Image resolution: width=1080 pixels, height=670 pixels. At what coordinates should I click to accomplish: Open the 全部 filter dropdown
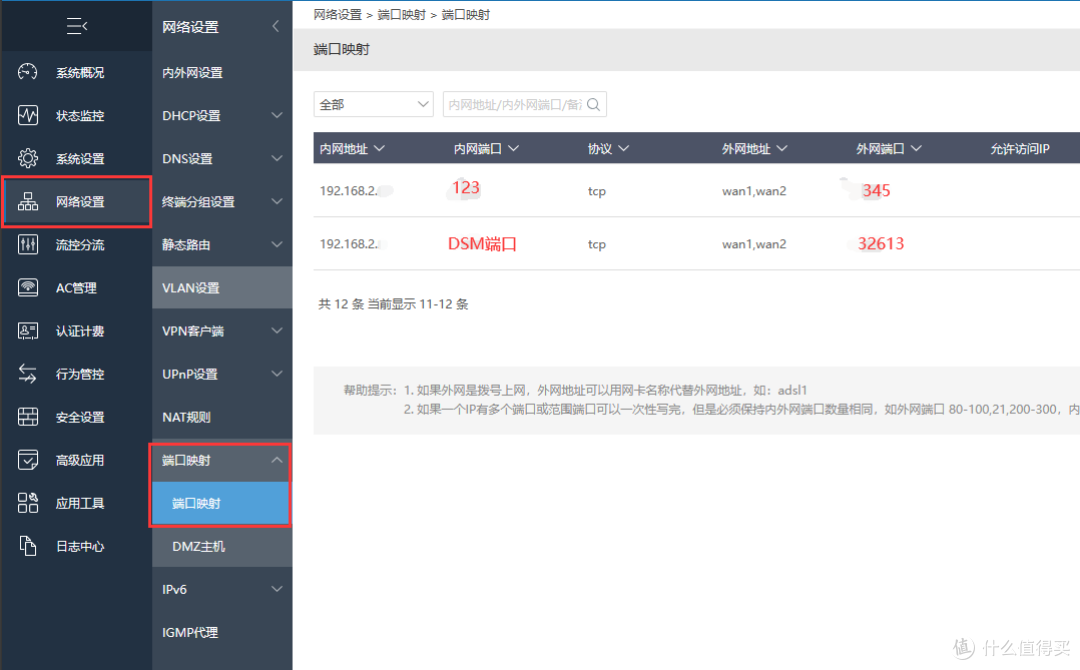click(373, 104)
